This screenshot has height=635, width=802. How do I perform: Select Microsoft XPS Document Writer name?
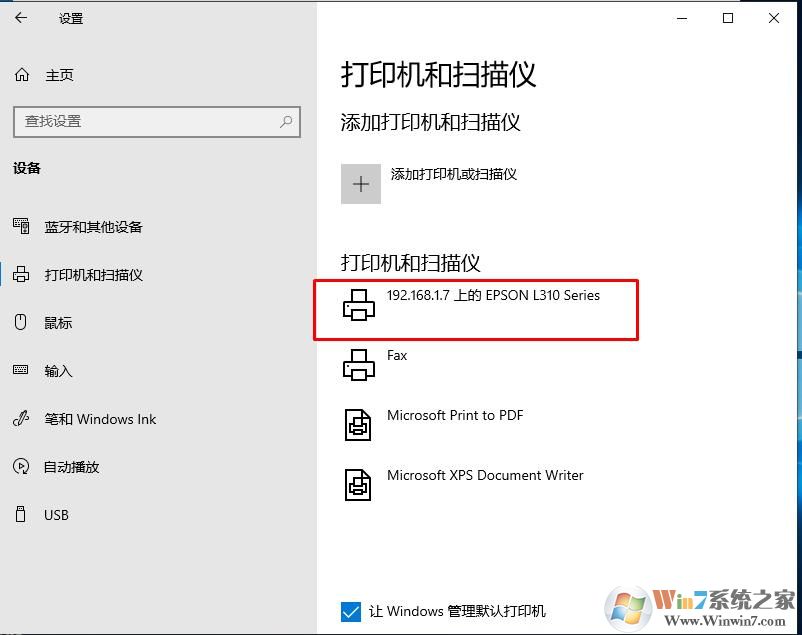coord(485,475)
